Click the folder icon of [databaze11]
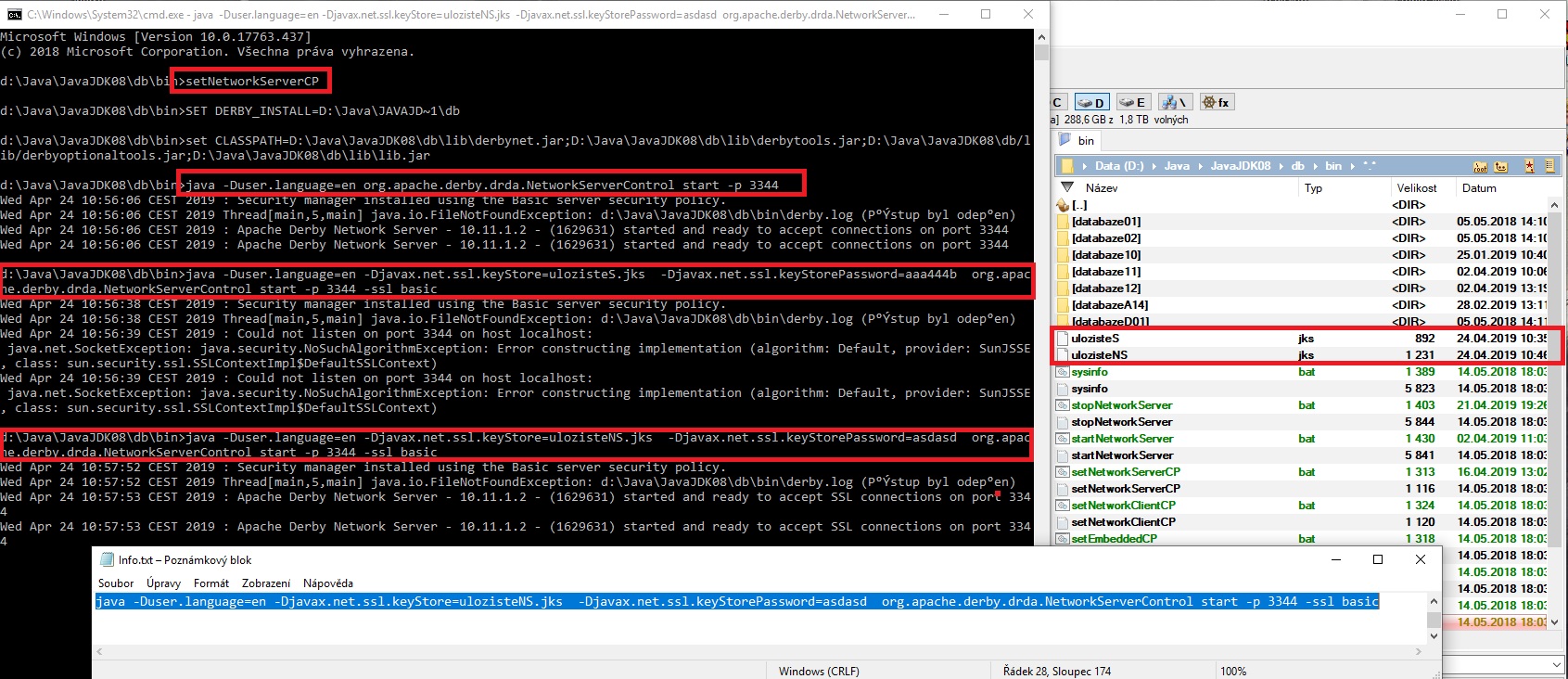The image size is (1568, 679). coord(1063,272)
